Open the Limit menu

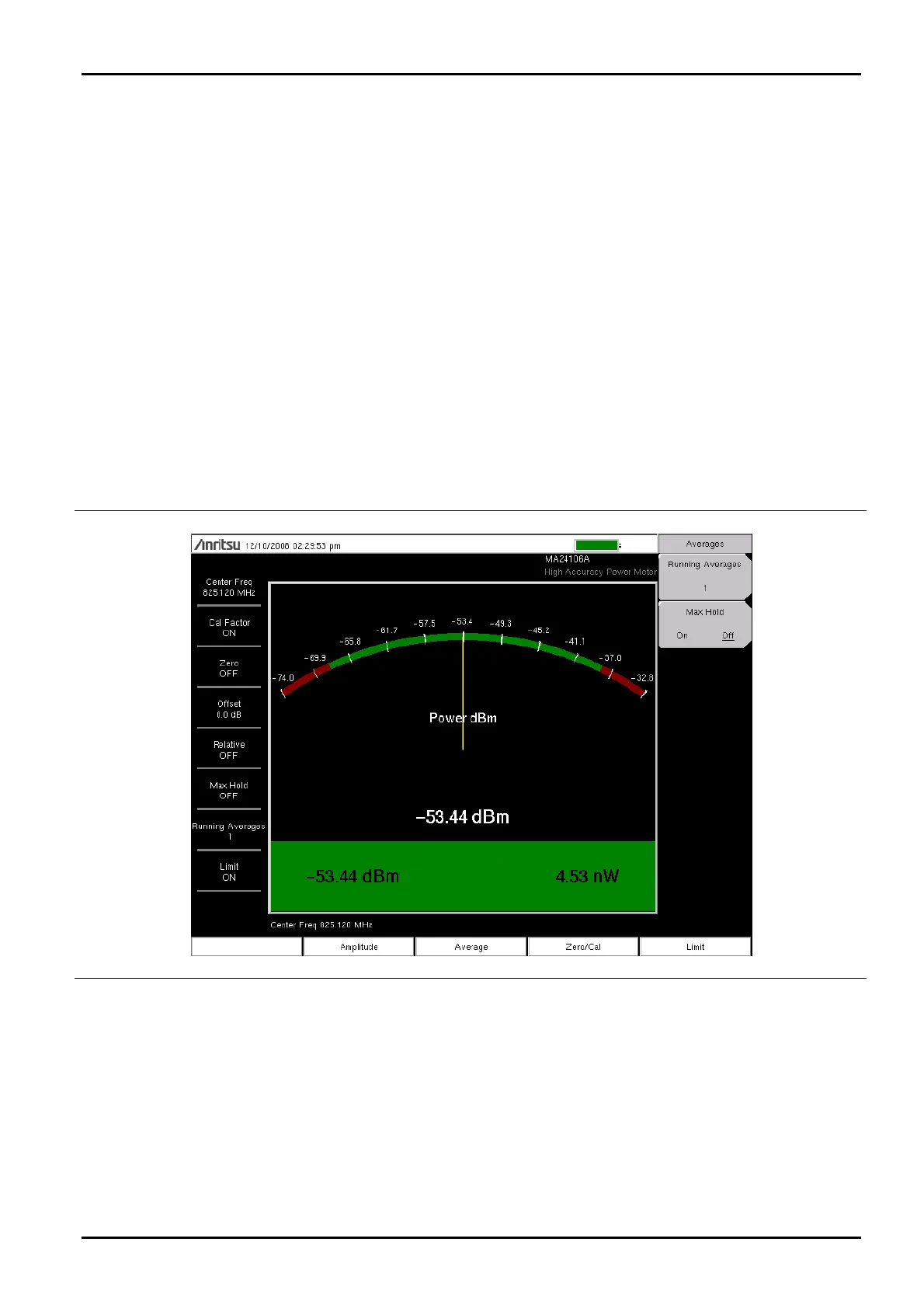point(695,947)
